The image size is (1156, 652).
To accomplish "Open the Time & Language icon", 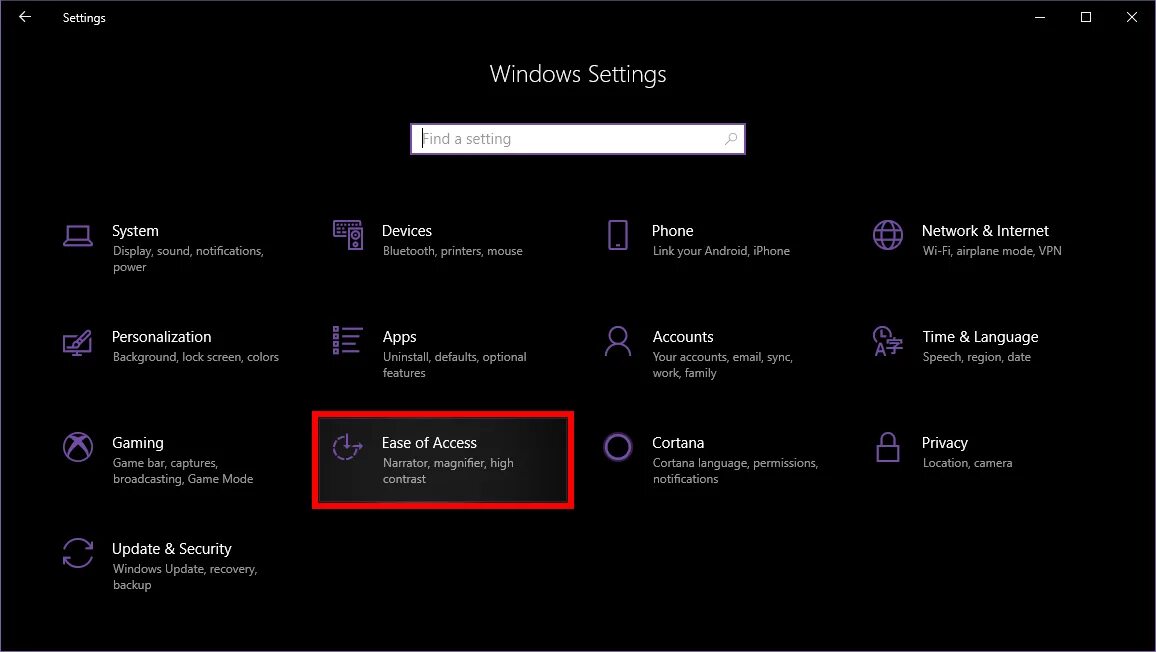I will [888, 341].
